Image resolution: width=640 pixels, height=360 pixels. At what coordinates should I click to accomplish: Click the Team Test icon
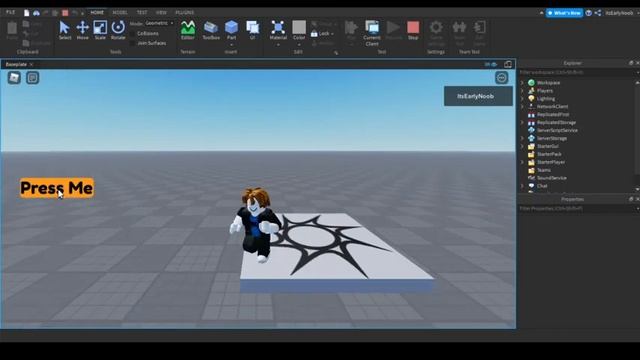coord(459,27)
